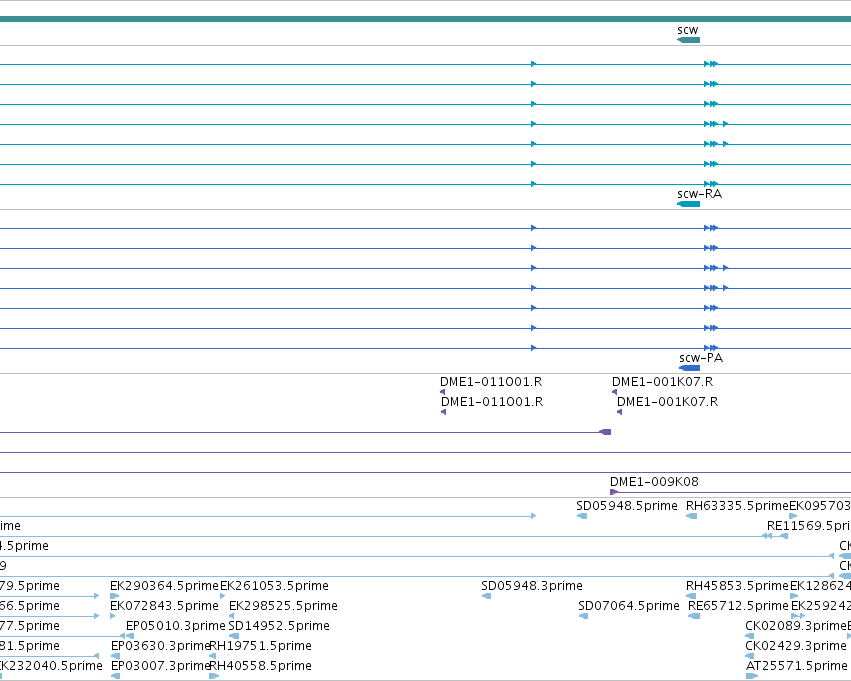Select the EP03007.3prime EST label

pyautogui.click(x=161, y=666)
